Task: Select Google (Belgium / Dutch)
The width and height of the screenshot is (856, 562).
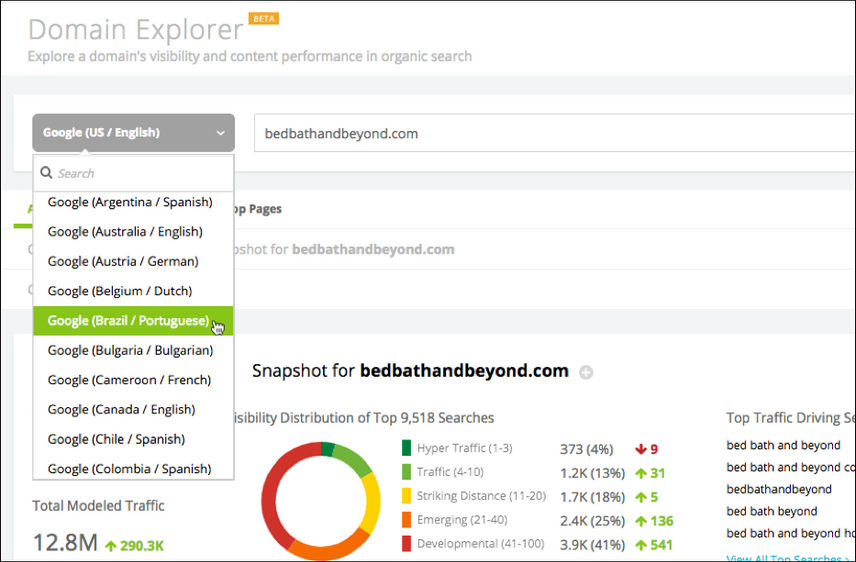Action: coord(133,291)
